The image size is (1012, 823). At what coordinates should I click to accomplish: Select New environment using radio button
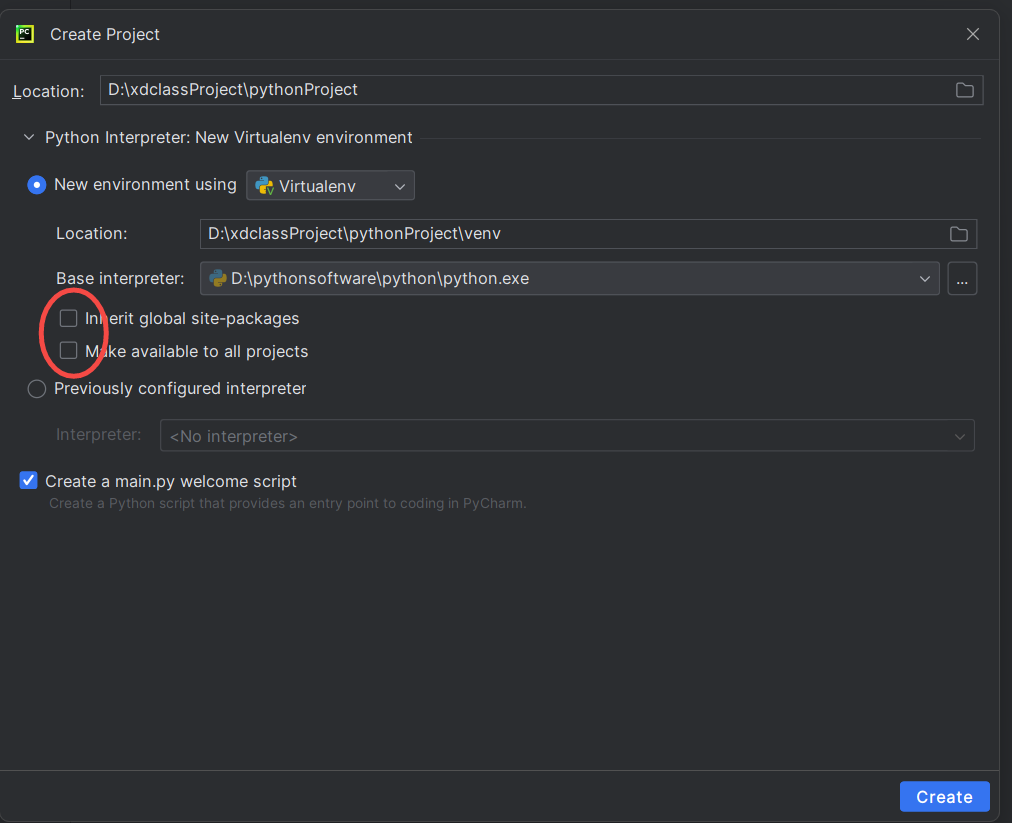tap(37, 185)
